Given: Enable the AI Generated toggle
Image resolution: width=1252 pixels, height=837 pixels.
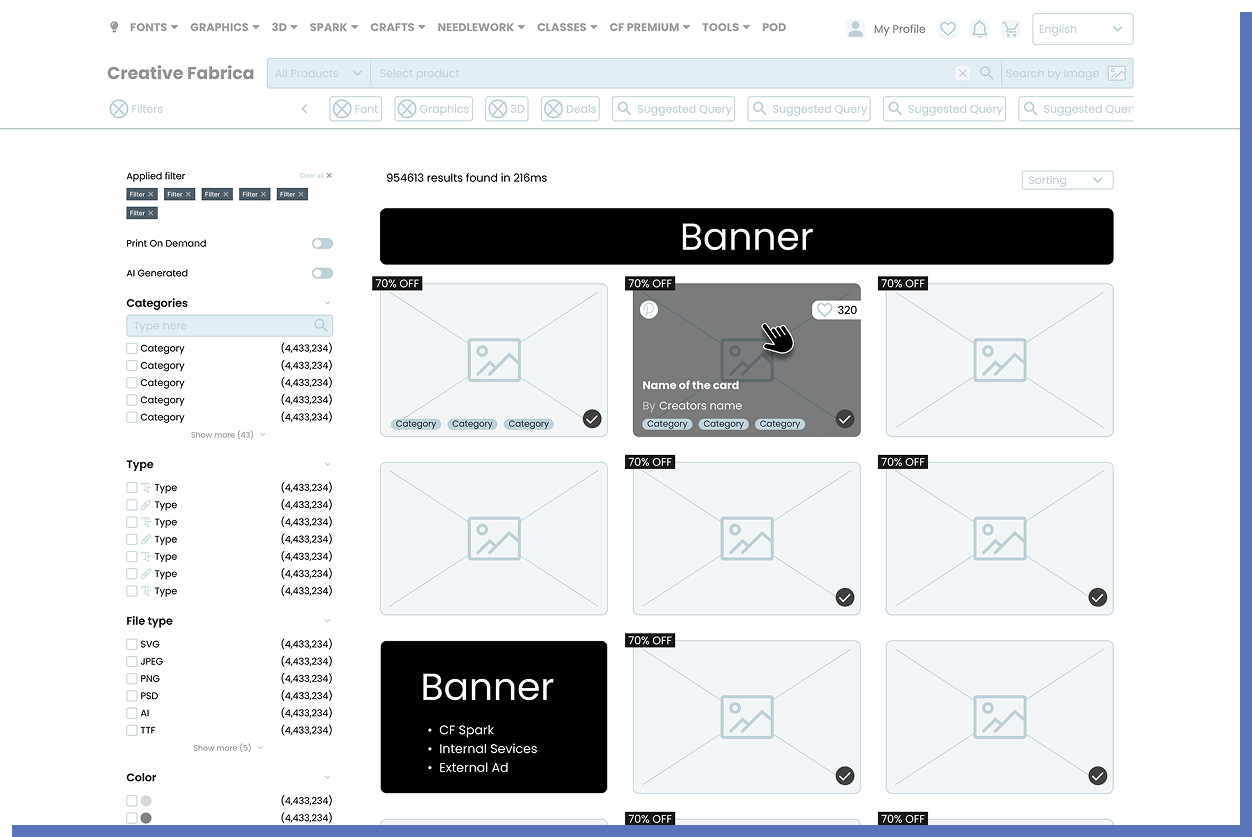Looking at the screenshot, I should point(322,272).
